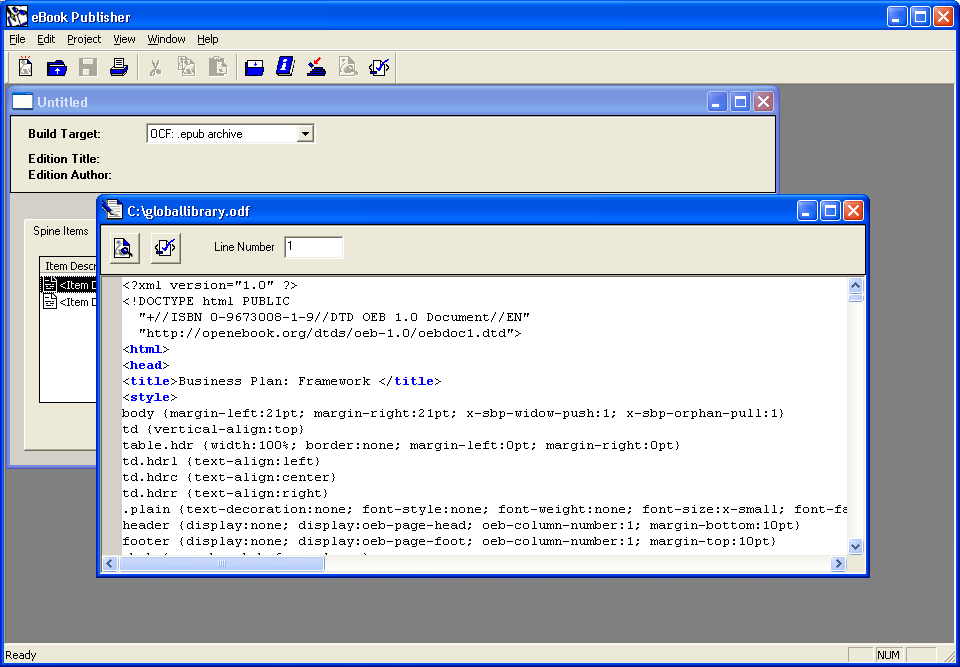Viewport: 960px width, 667px height.
Task: Open the View menu
Action: pos(124,39)
